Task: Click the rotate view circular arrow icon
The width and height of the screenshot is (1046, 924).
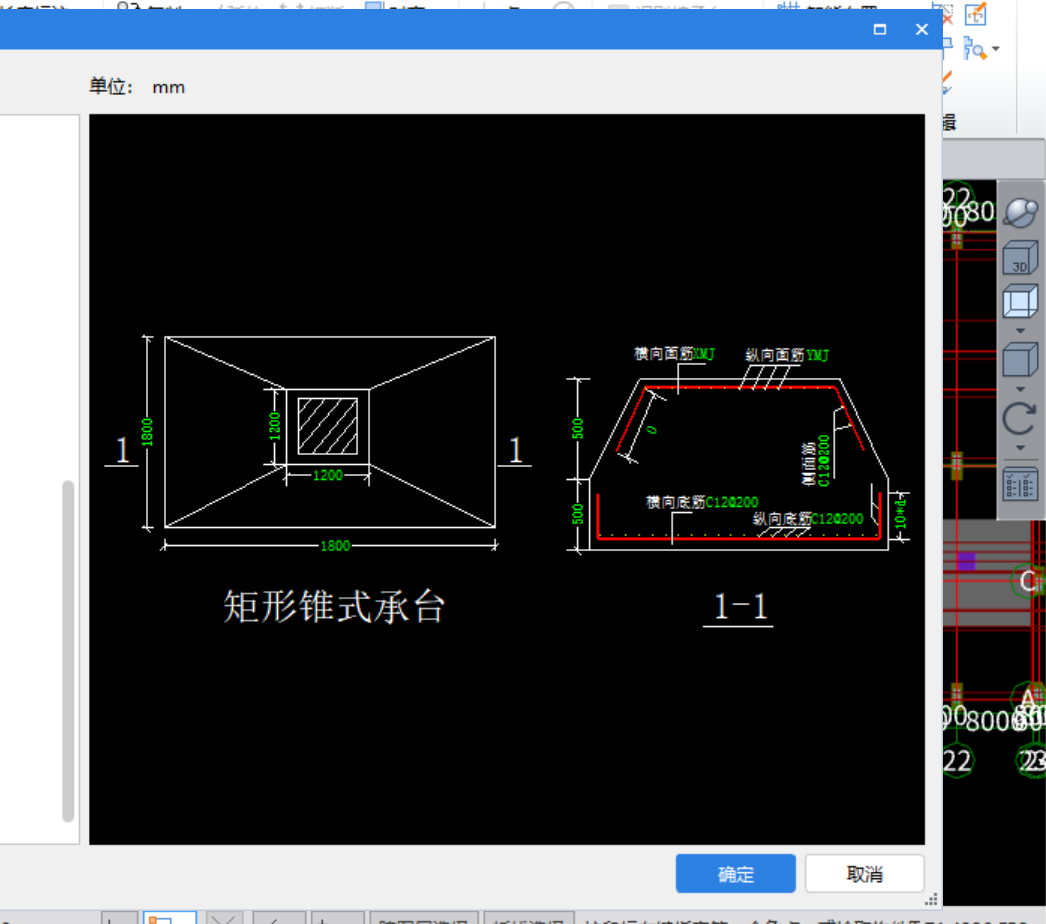Action: tap(1020, 419)
